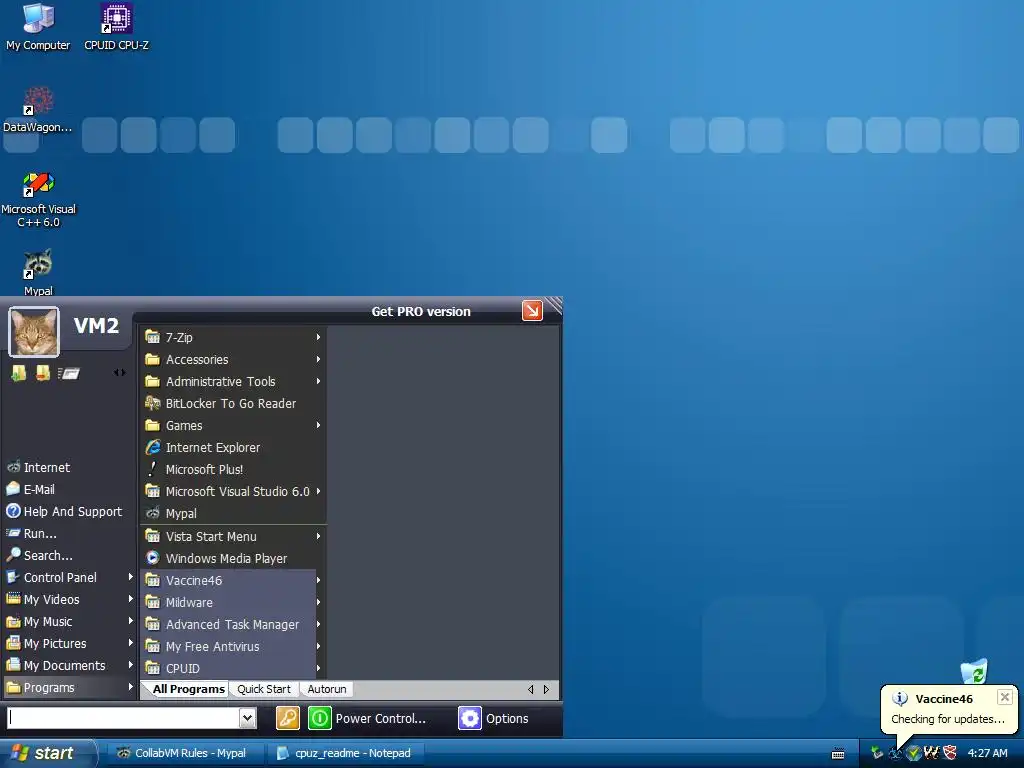Switch to the All Programs tab
Screen dimensions: 1024x768
(188, 689)
